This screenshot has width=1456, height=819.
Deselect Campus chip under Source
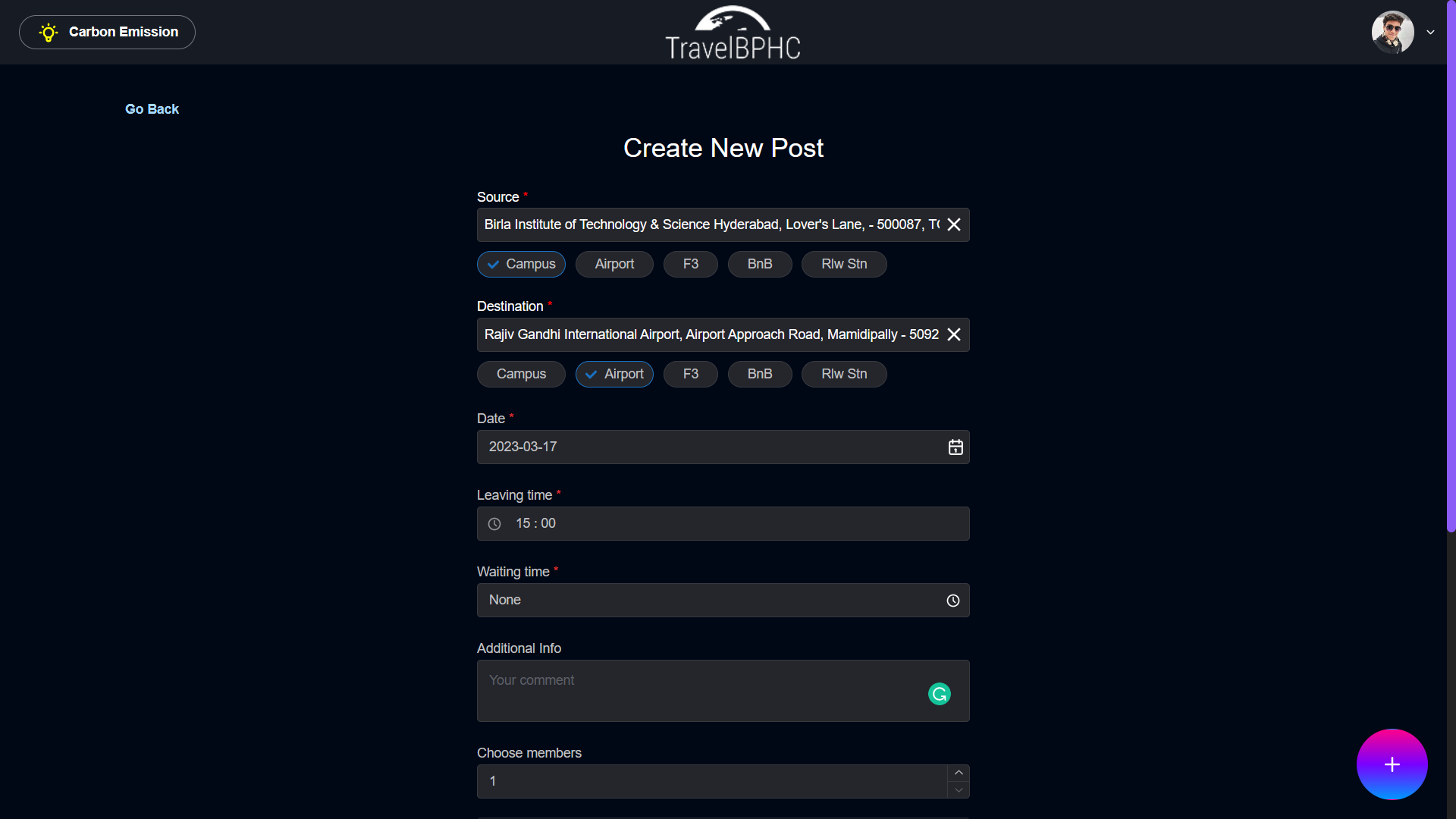coord(521,264)
